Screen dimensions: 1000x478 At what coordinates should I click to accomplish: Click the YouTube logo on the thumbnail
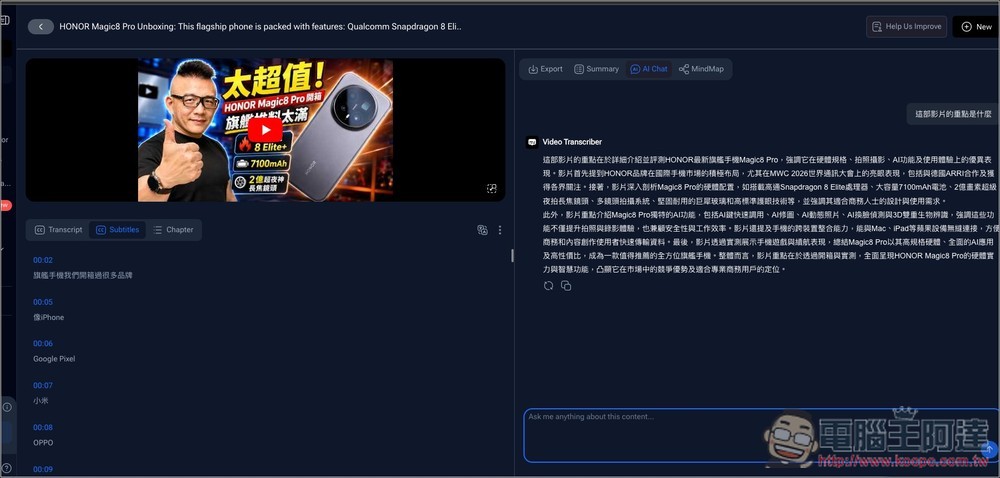(x=148, y=92)
